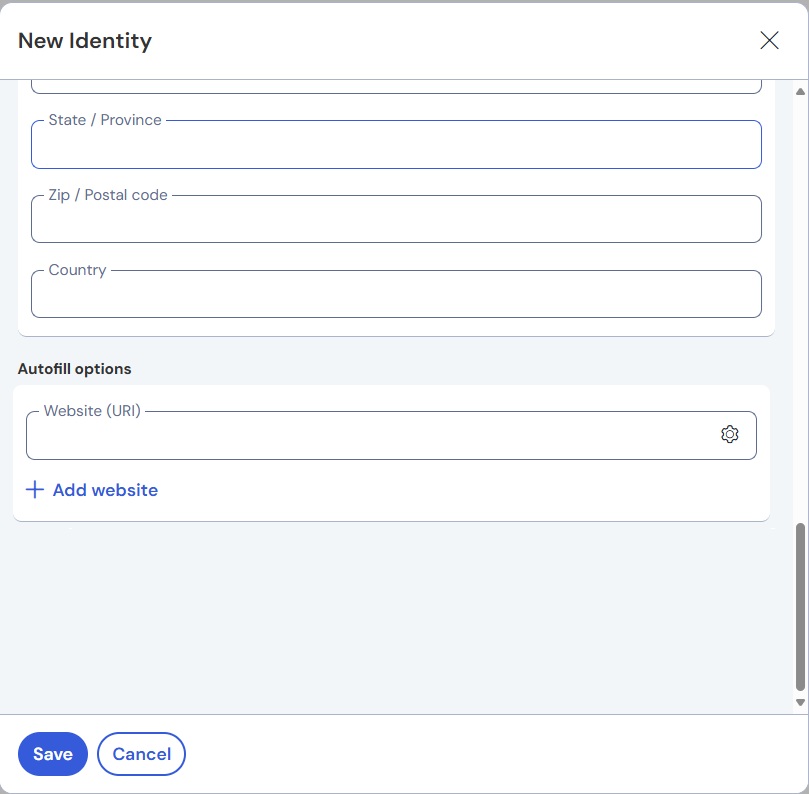Screen dimensions: 809x794
Task: Click the New Identity dialog title
Action: 85,41
